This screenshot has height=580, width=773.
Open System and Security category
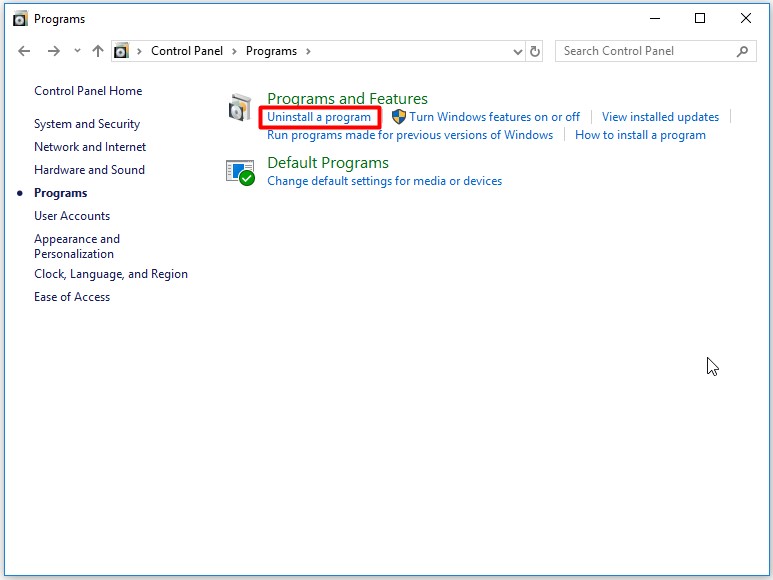[x=87, y=124]
